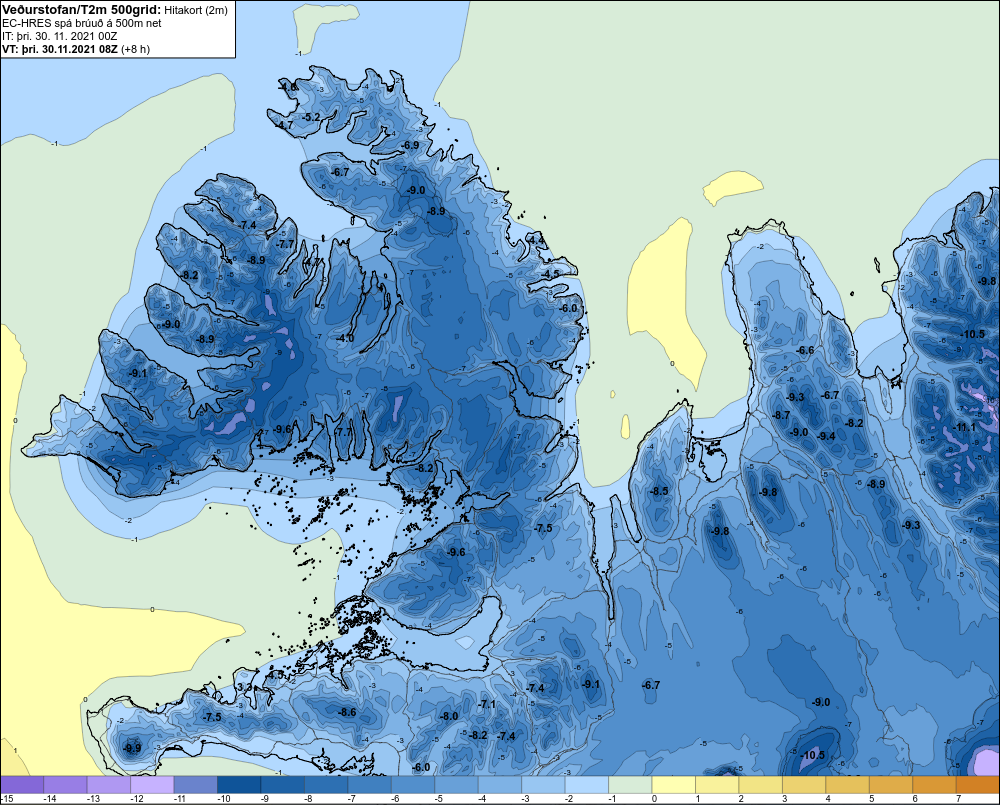
Task: Click the -8.6 temperature label on the map
Action: [347, 712]
